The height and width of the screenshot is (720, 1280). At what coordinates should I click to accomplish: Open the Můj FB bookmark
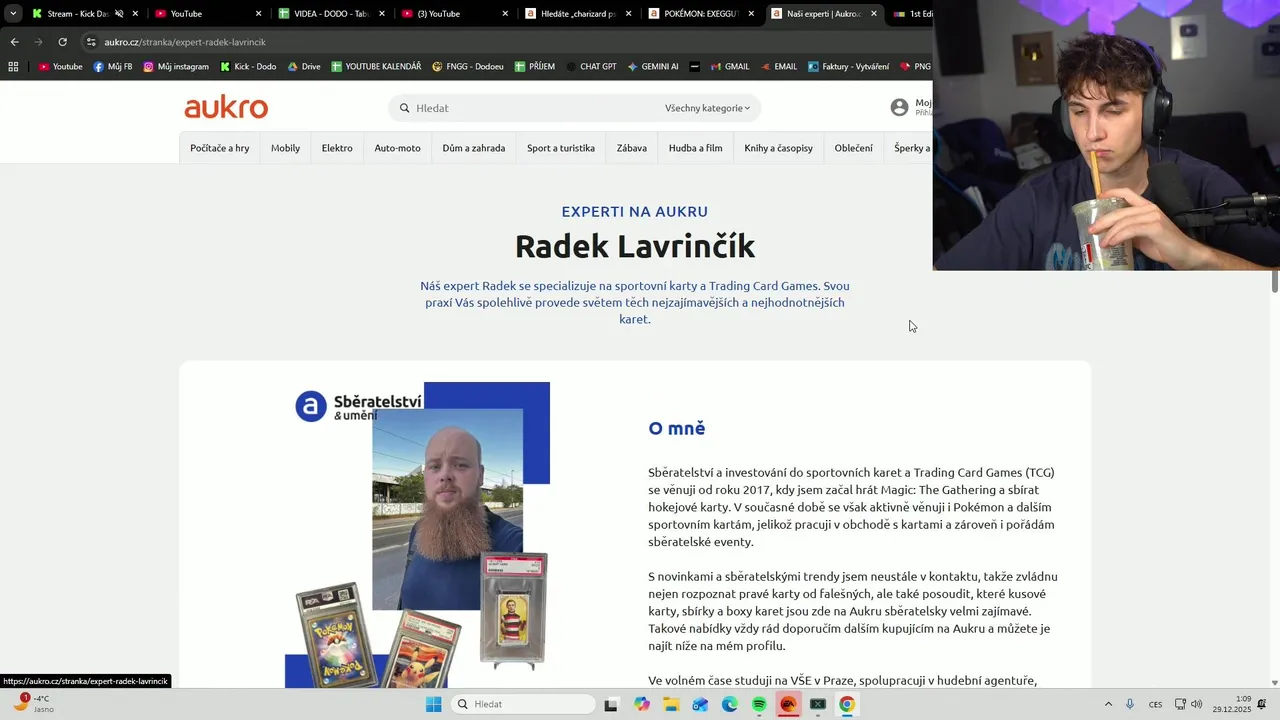(x=113, y=66)
